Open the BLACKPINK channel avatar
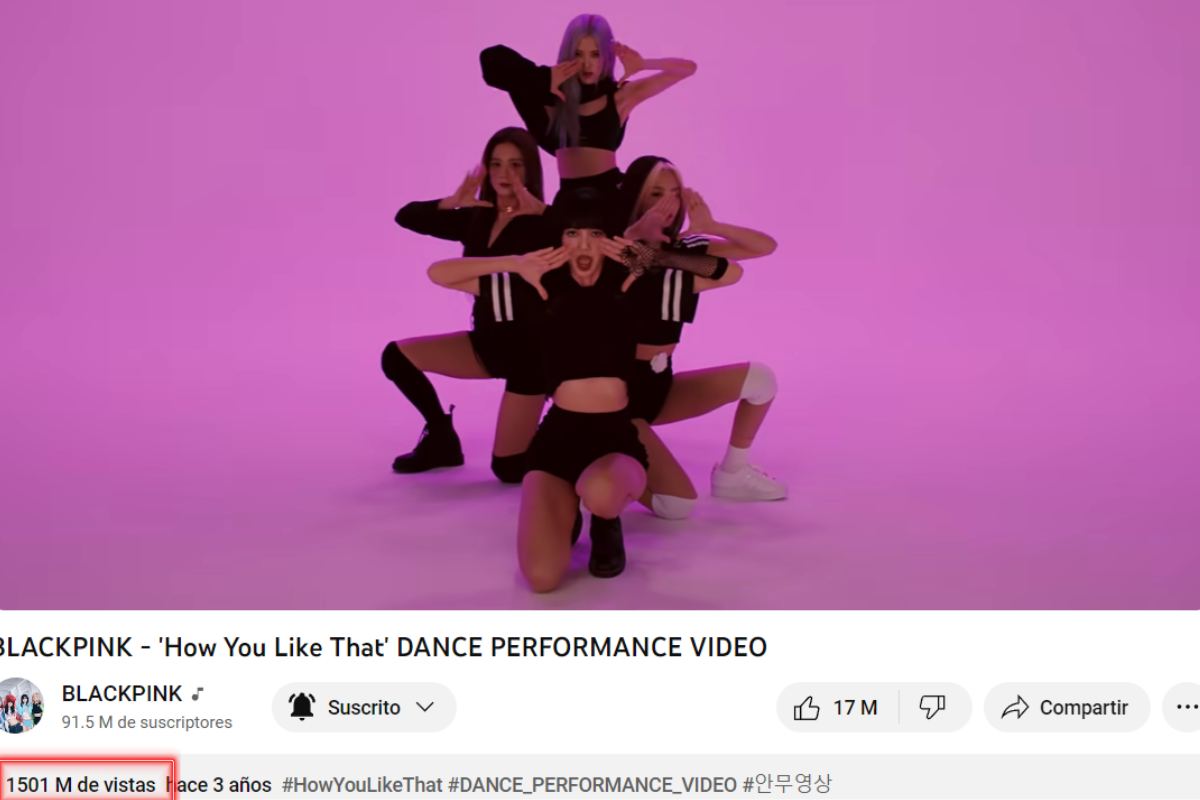1200x800 pixels. [20, 706]
